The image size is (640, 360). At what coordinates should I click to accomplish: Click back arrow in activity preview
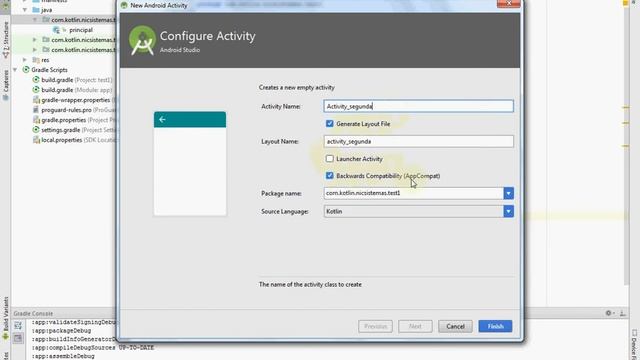162,120
